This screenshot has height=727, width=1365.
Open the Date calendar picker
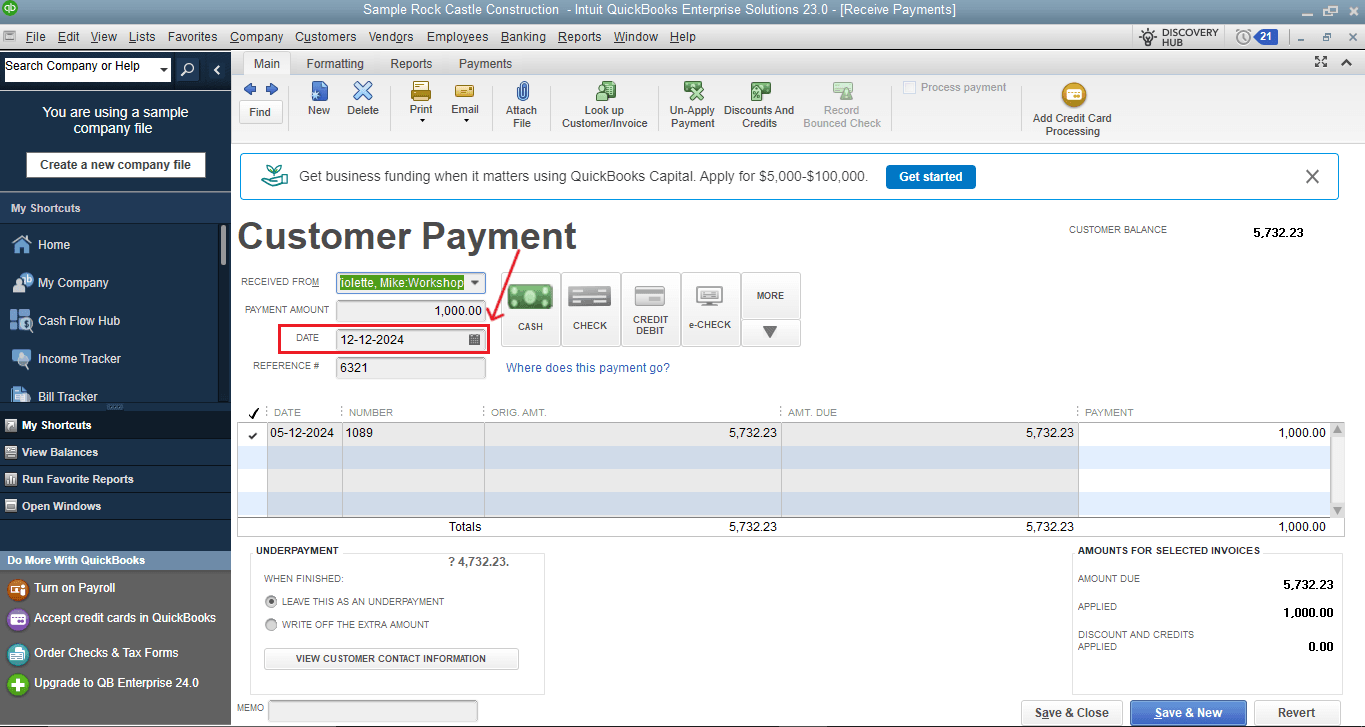tap(473, 339)
